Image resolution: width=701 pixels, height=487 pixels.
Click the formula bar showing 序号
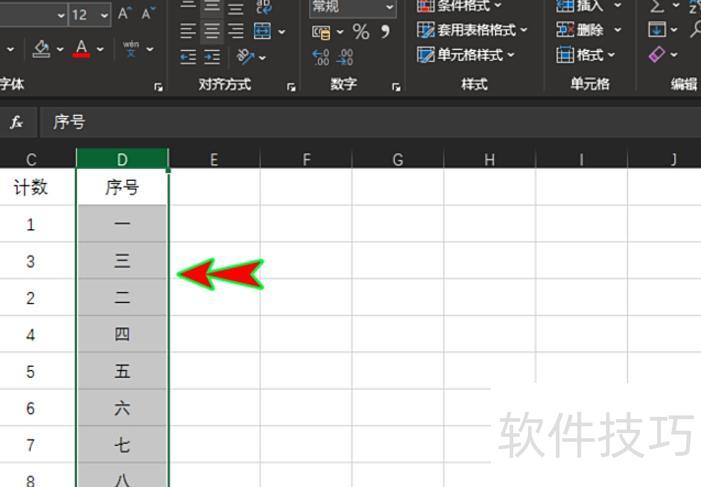pyautogui.click(x=370, y=122)
